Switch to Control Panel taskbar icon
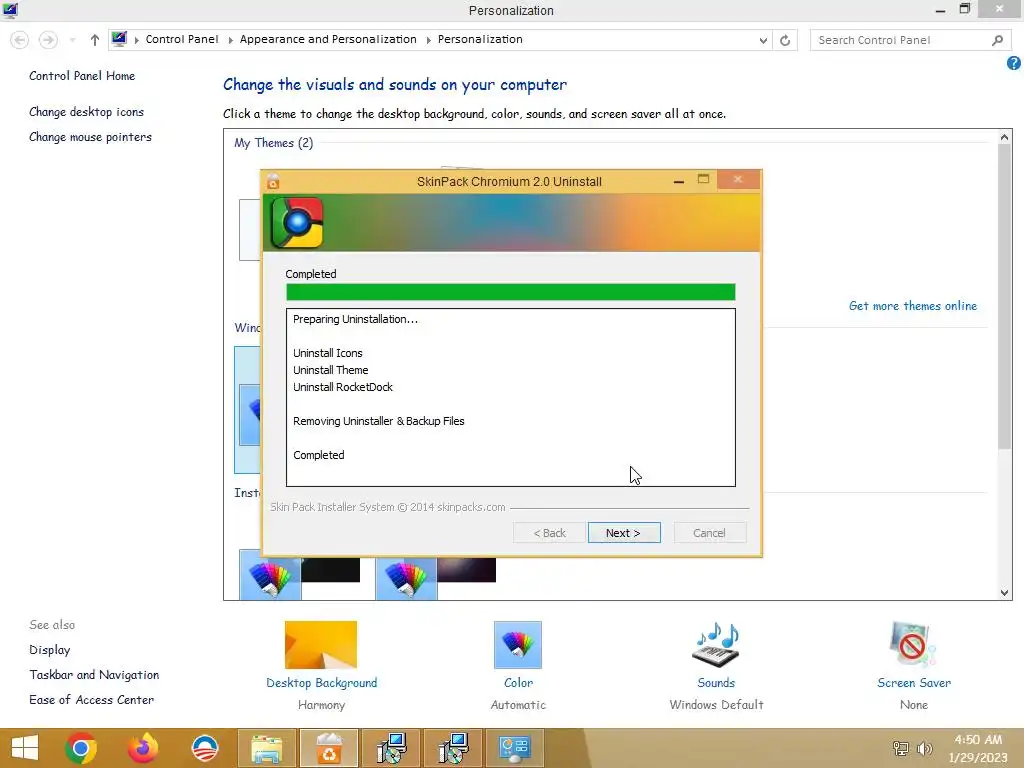Viewport: 1024px width, 768px height. (514, 748)
